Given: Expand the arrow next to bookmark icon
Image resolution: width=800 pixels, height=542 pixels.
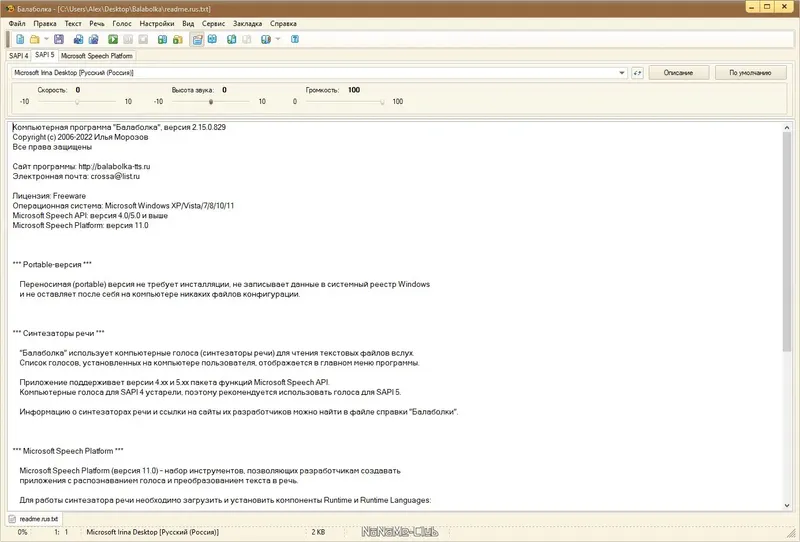Looking at the screenshot, I should pos(278,39).
